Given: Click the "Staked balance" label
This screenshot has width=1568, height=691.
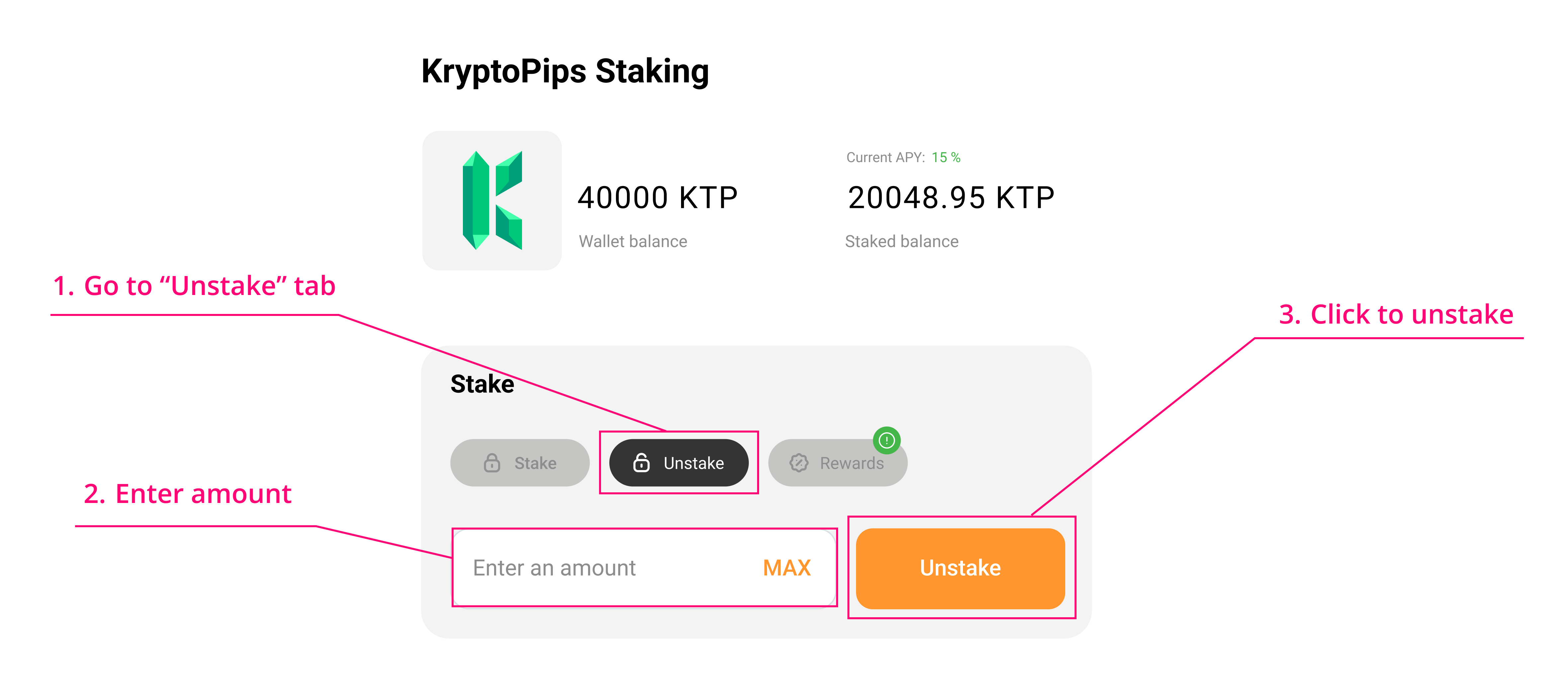Looking at the screenshot, I should [x=902, y=242].
